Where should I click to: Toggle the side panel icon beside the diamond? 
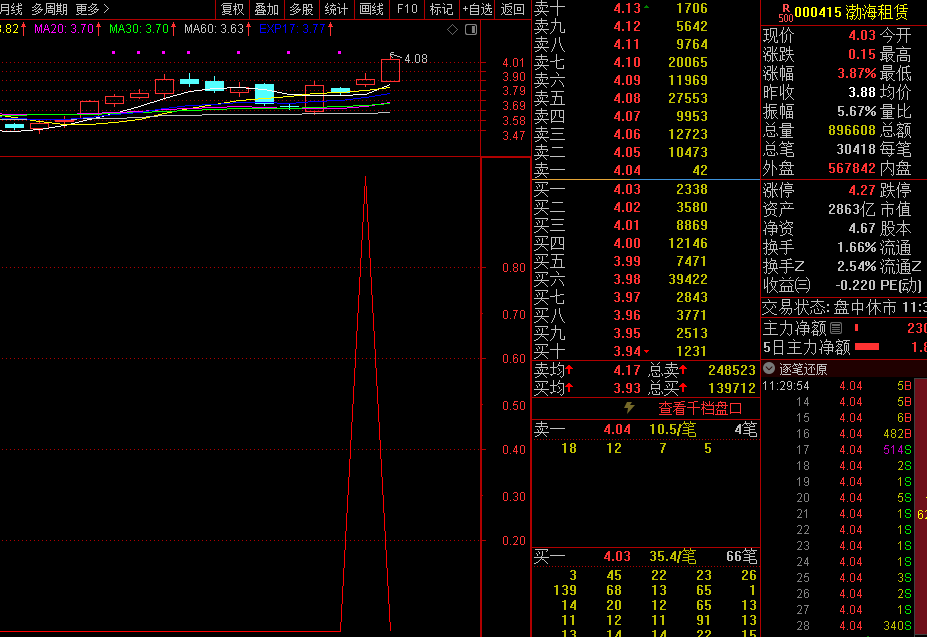[x=469, y=30]
